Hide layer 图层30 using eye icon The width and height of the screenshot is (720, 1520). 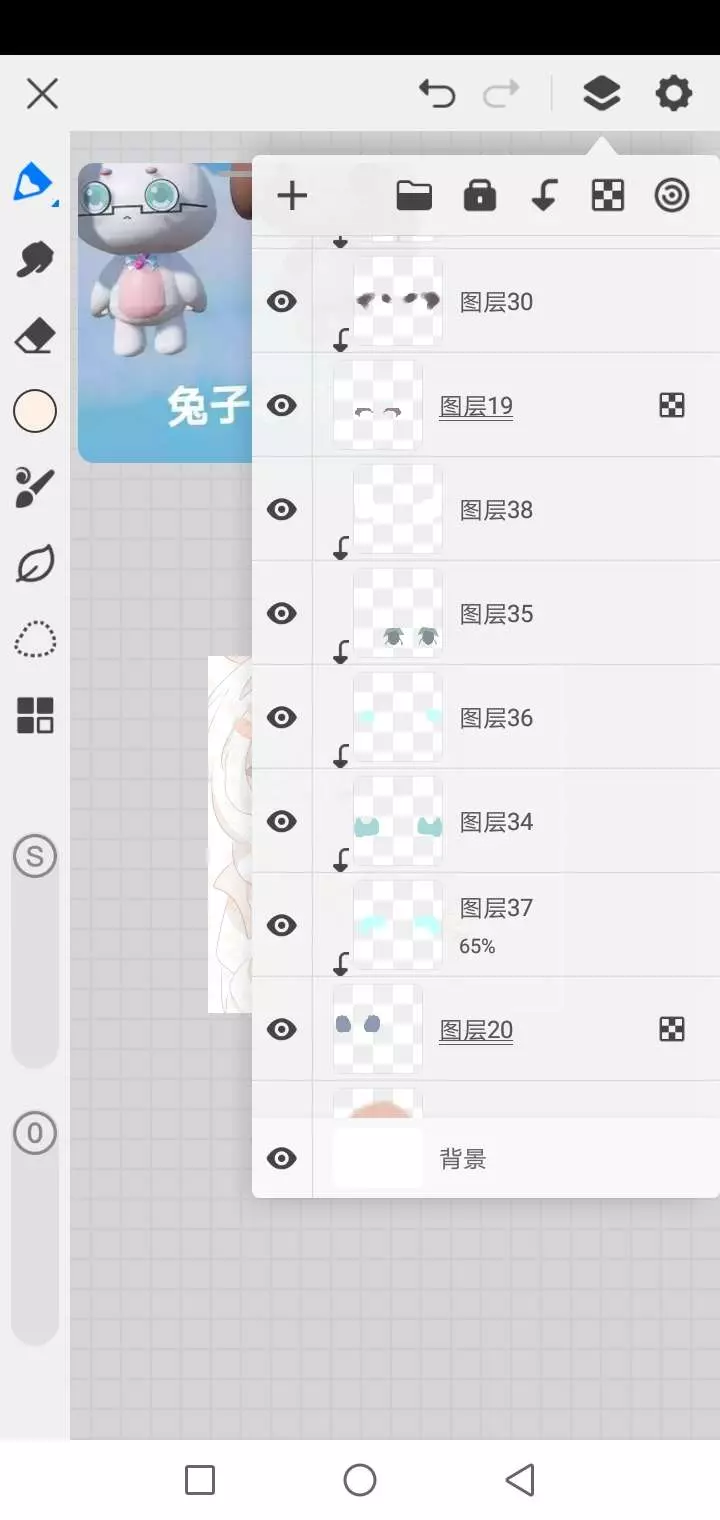(282, 301)
